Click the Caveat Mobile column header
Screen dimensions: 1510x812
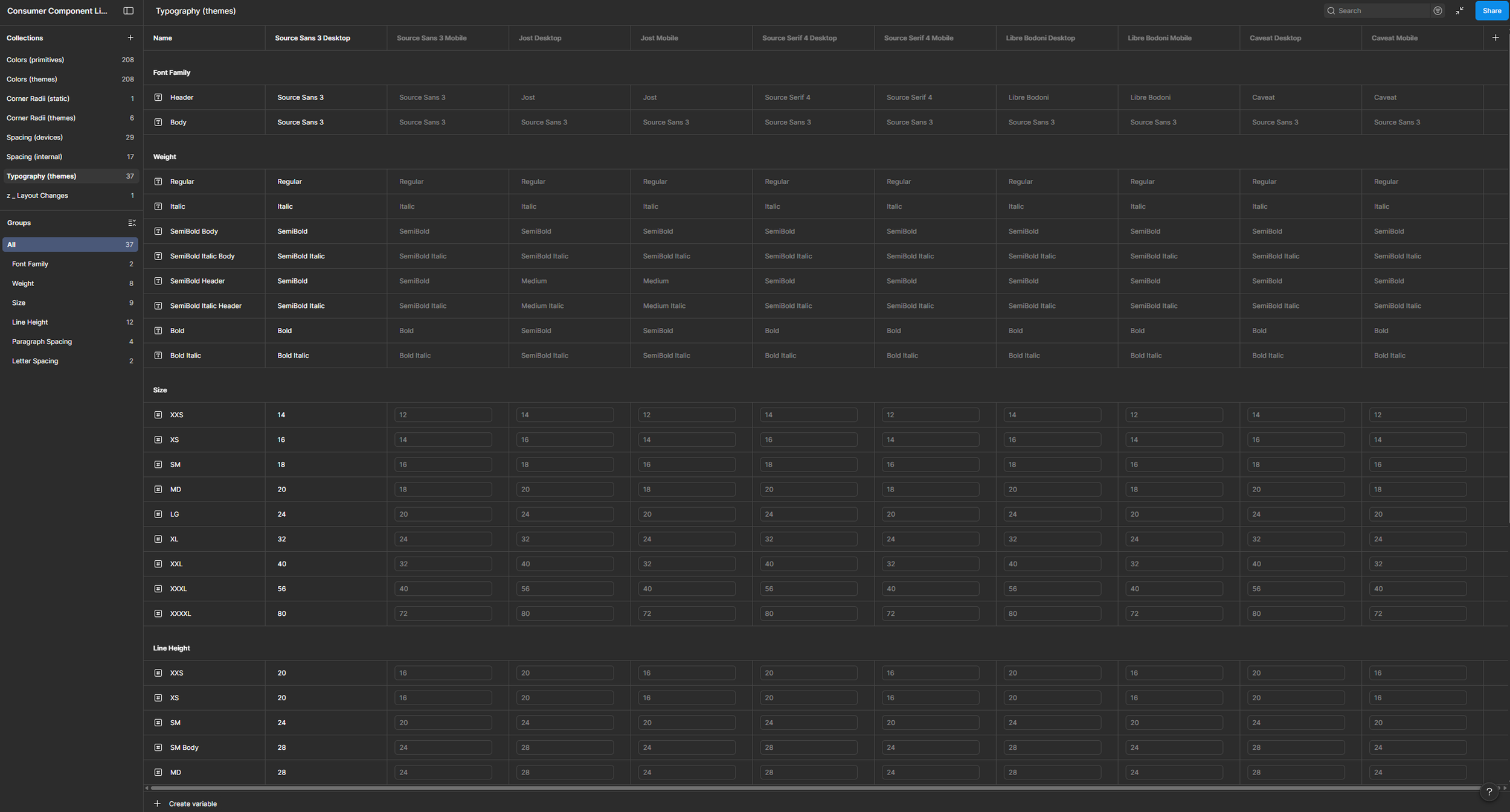(x=1394, y=38)
